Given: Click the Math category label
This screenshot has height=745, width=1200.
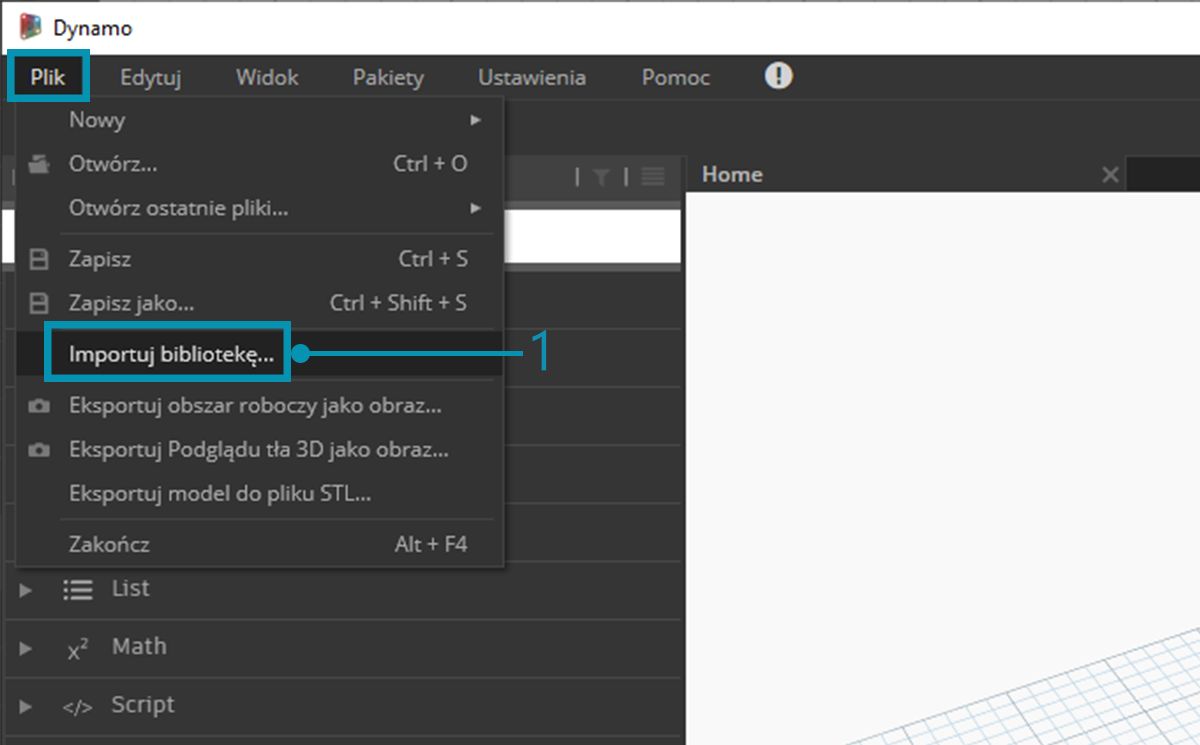Looking at the screenshot, I should tap(139, 647).
